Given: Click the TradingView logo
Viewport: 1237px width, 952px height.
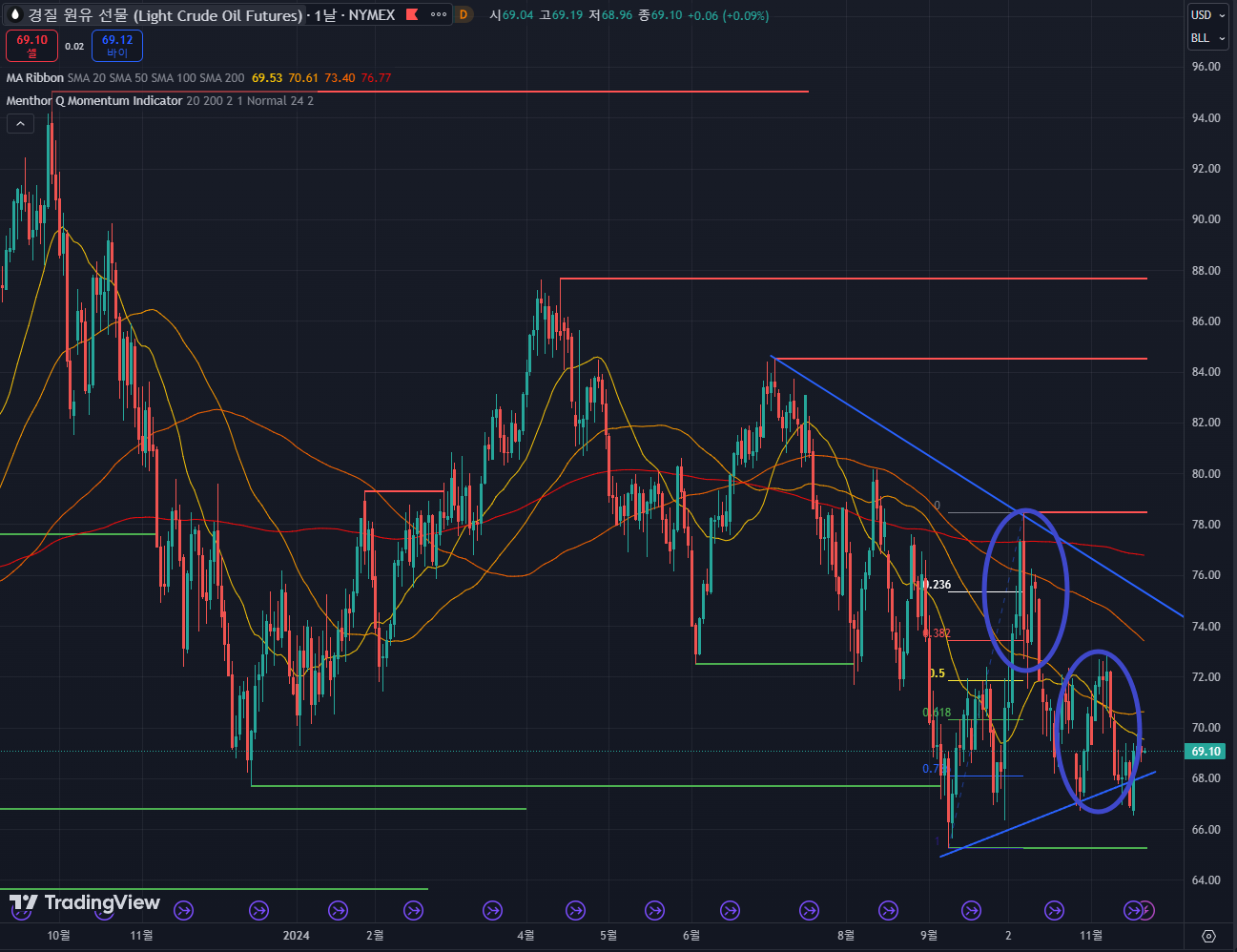Looking at the screenshot, I should pyautogui.click(x=85, y=902).
